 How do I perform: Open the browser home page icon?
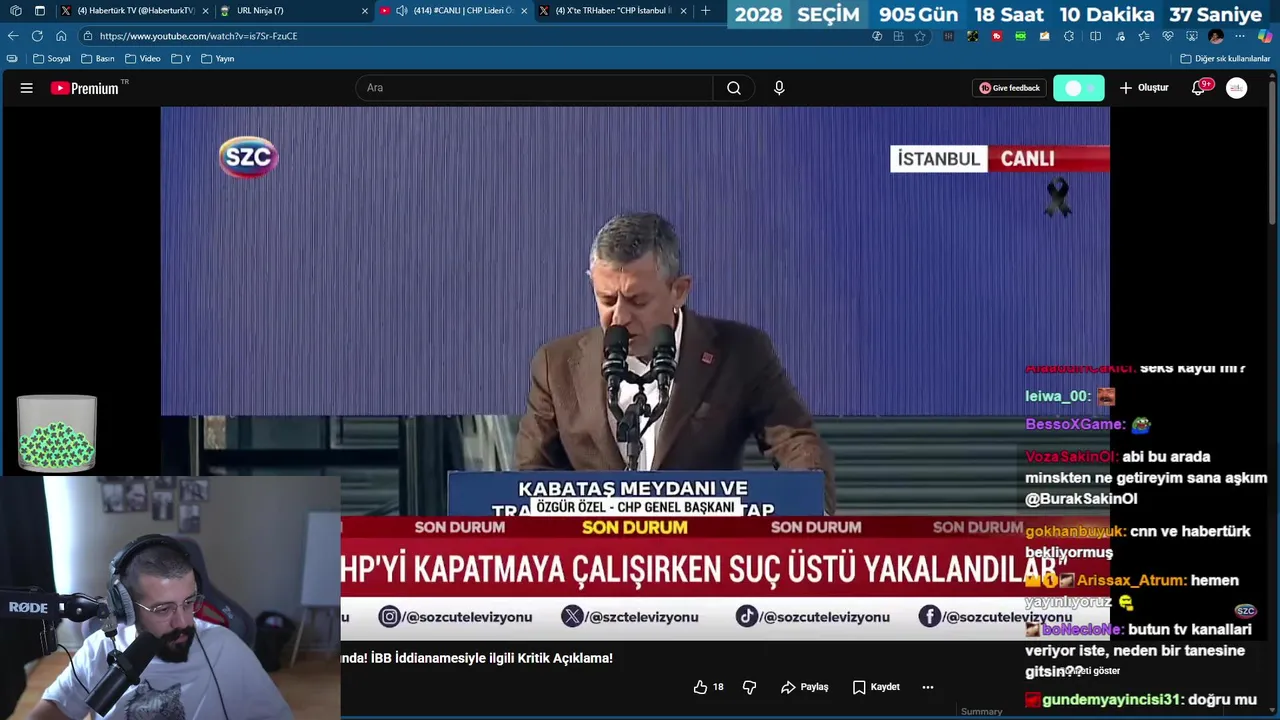point(61,36)
